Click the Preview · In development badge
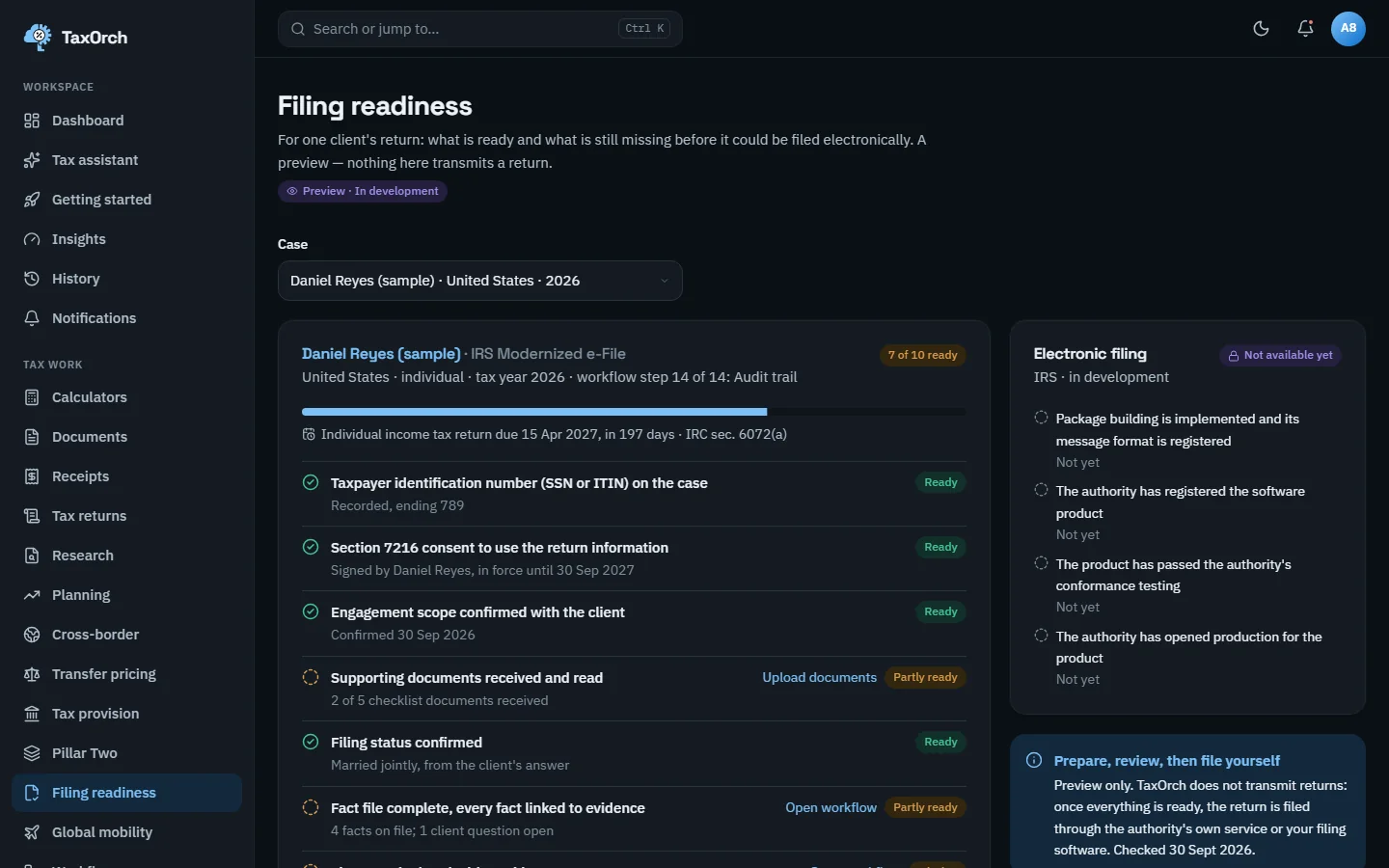This screenshot has width=1389, height=868. point(363,191)
